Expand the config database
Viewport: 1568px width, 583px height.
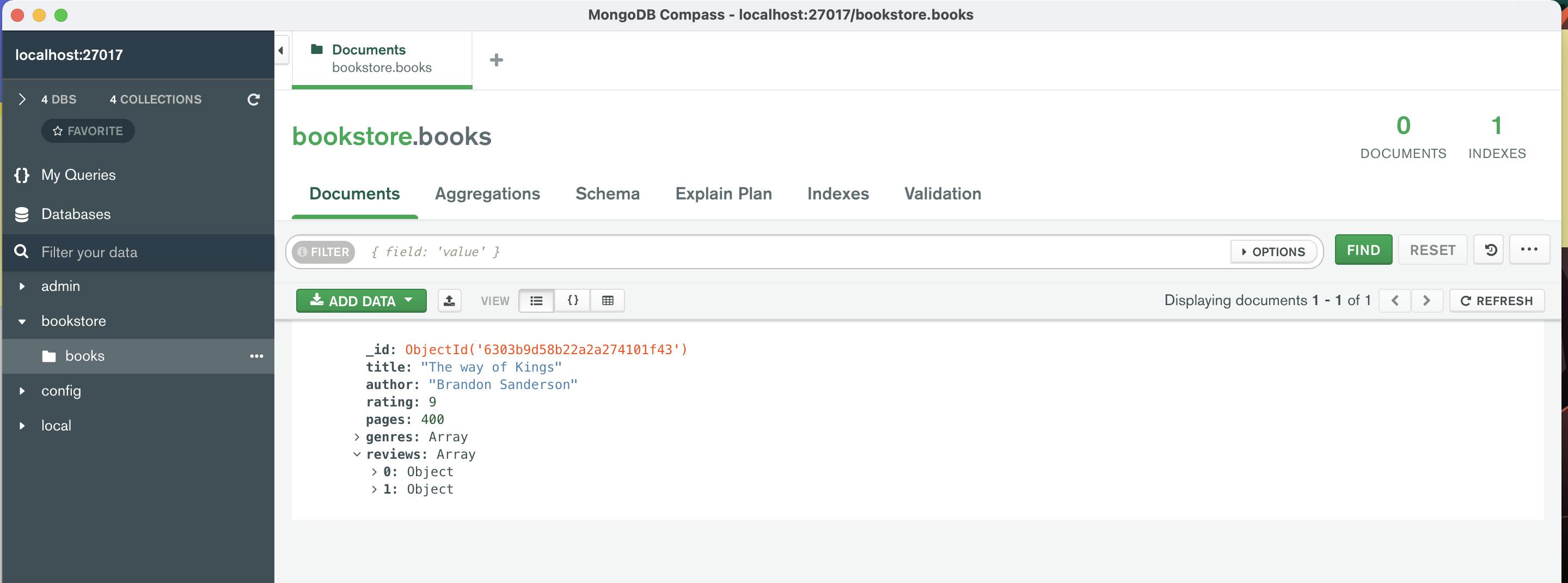pos(22,391)
